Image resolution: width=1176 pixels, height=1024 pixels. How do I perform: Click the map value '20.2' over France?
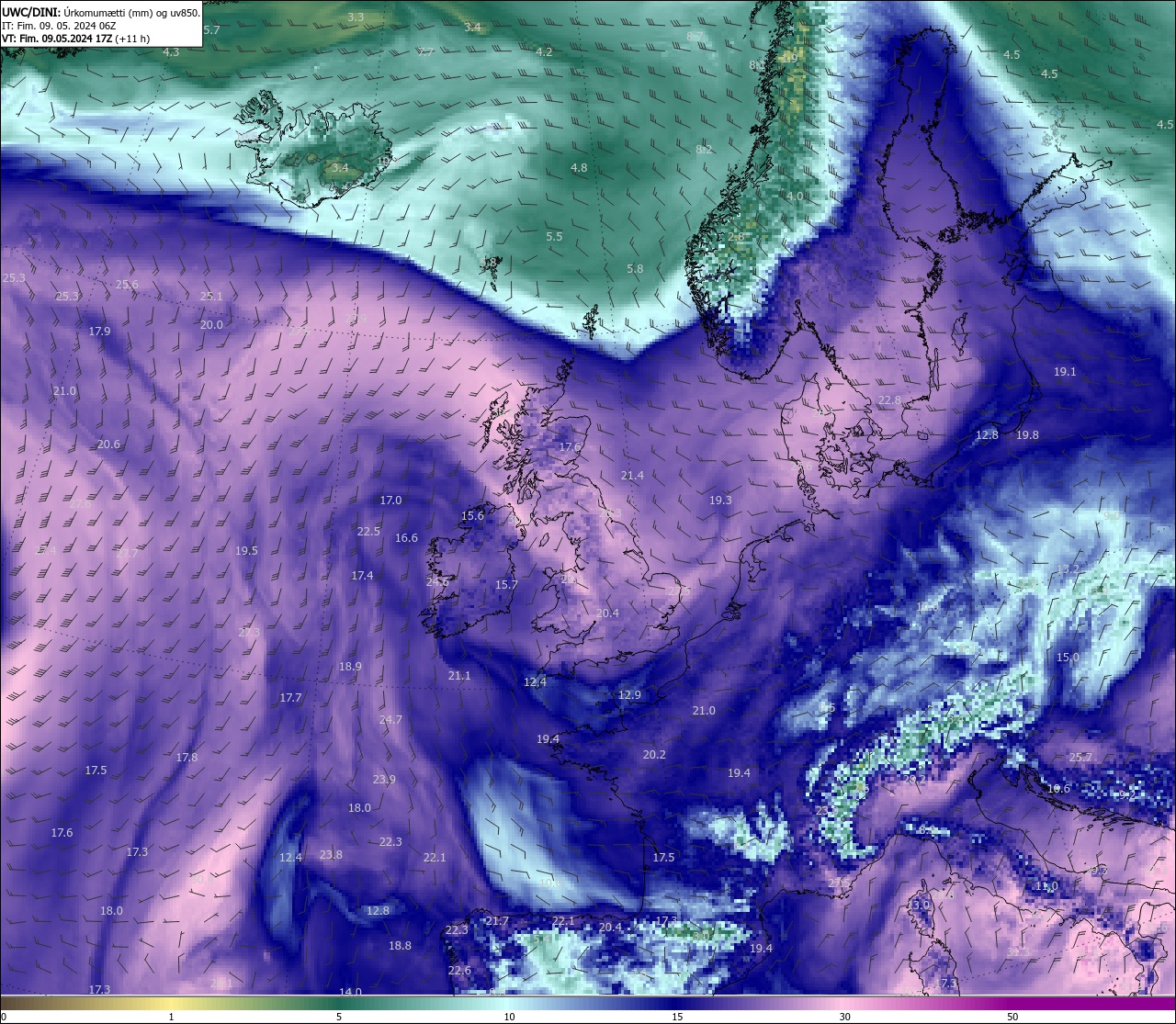click(654, 755)
